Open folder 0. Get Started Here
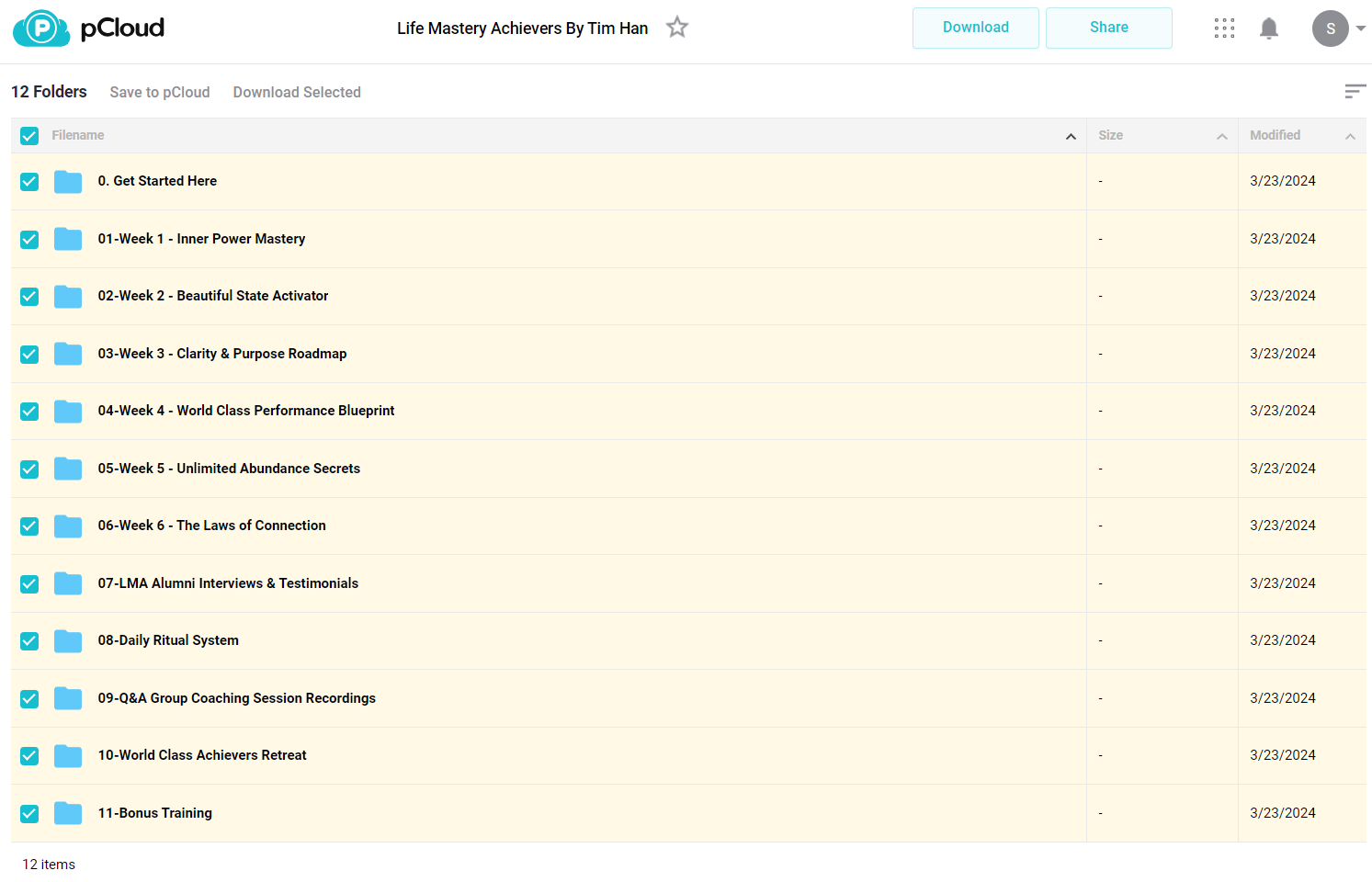This screenshot has width=1372, height=882. pyautogui.click(x=157, y=181)
